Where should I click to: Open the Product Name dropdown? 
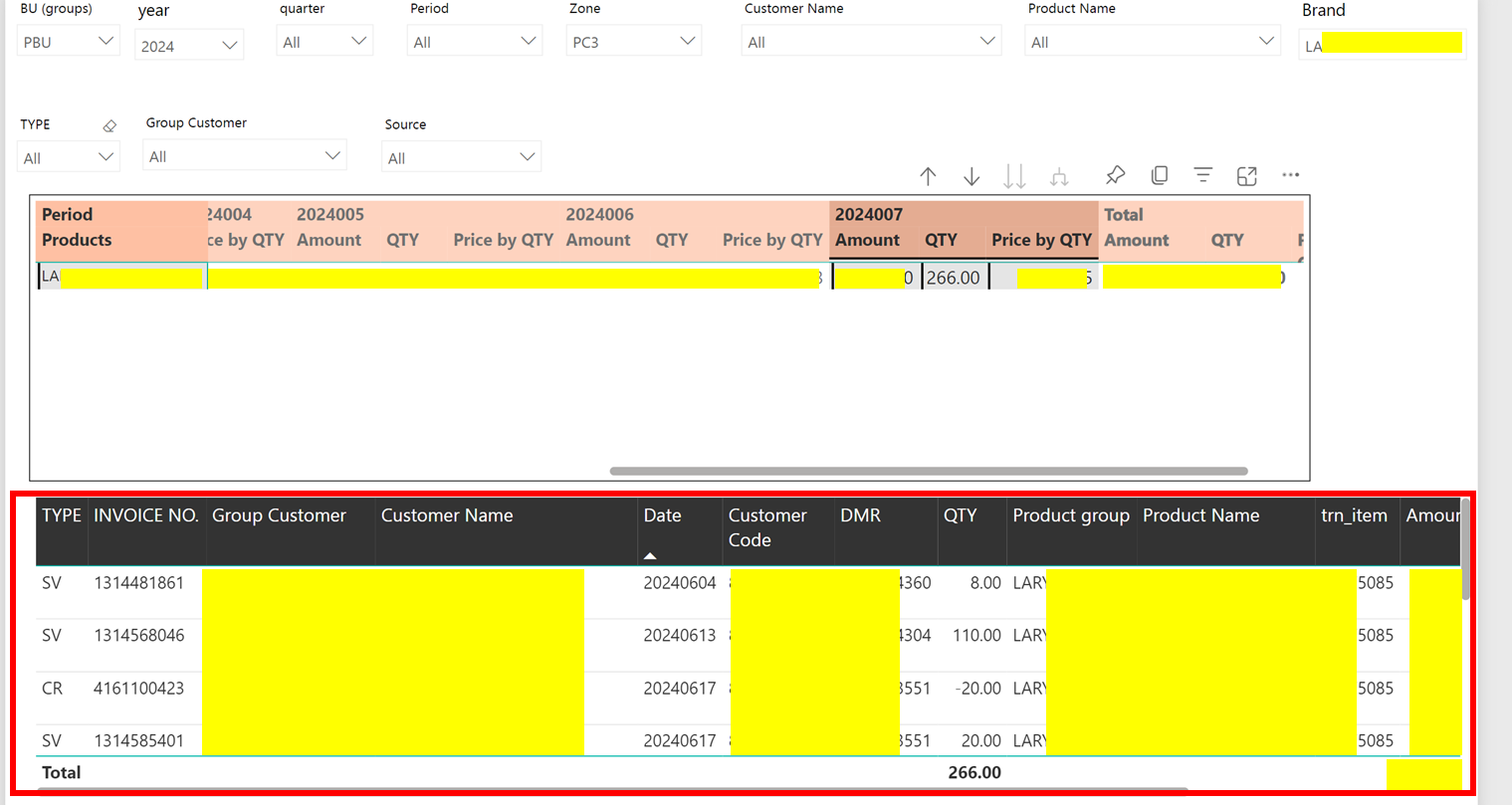pyautogui.click(x=1152, y=42)
